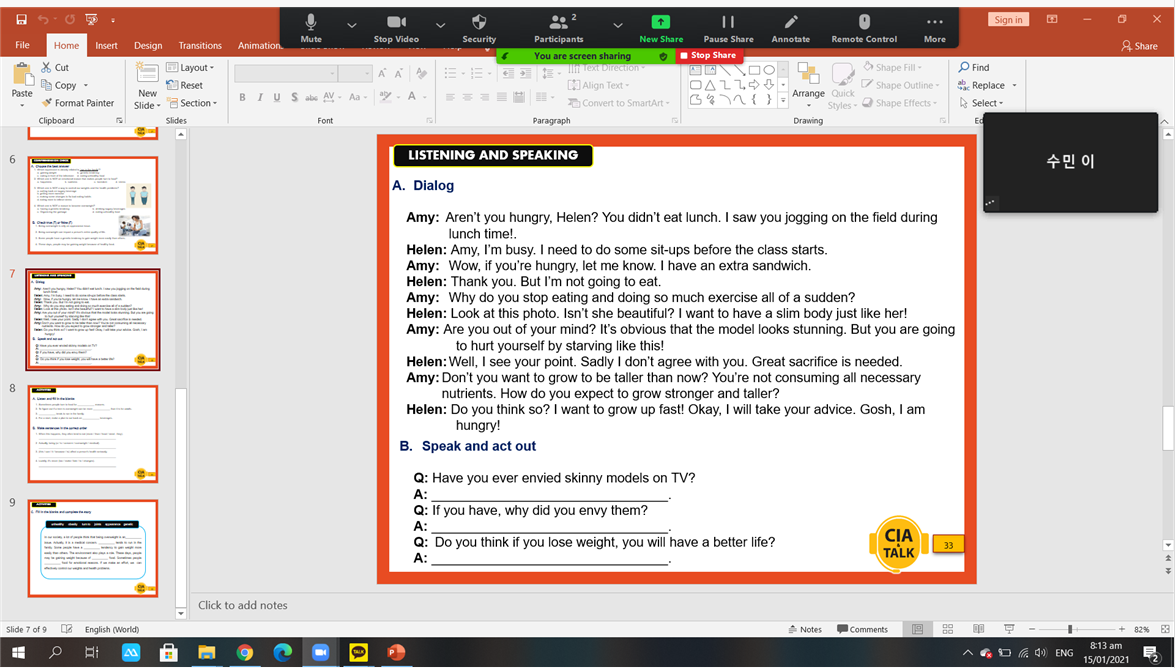Open Windows Start menu

click(17, 653)
